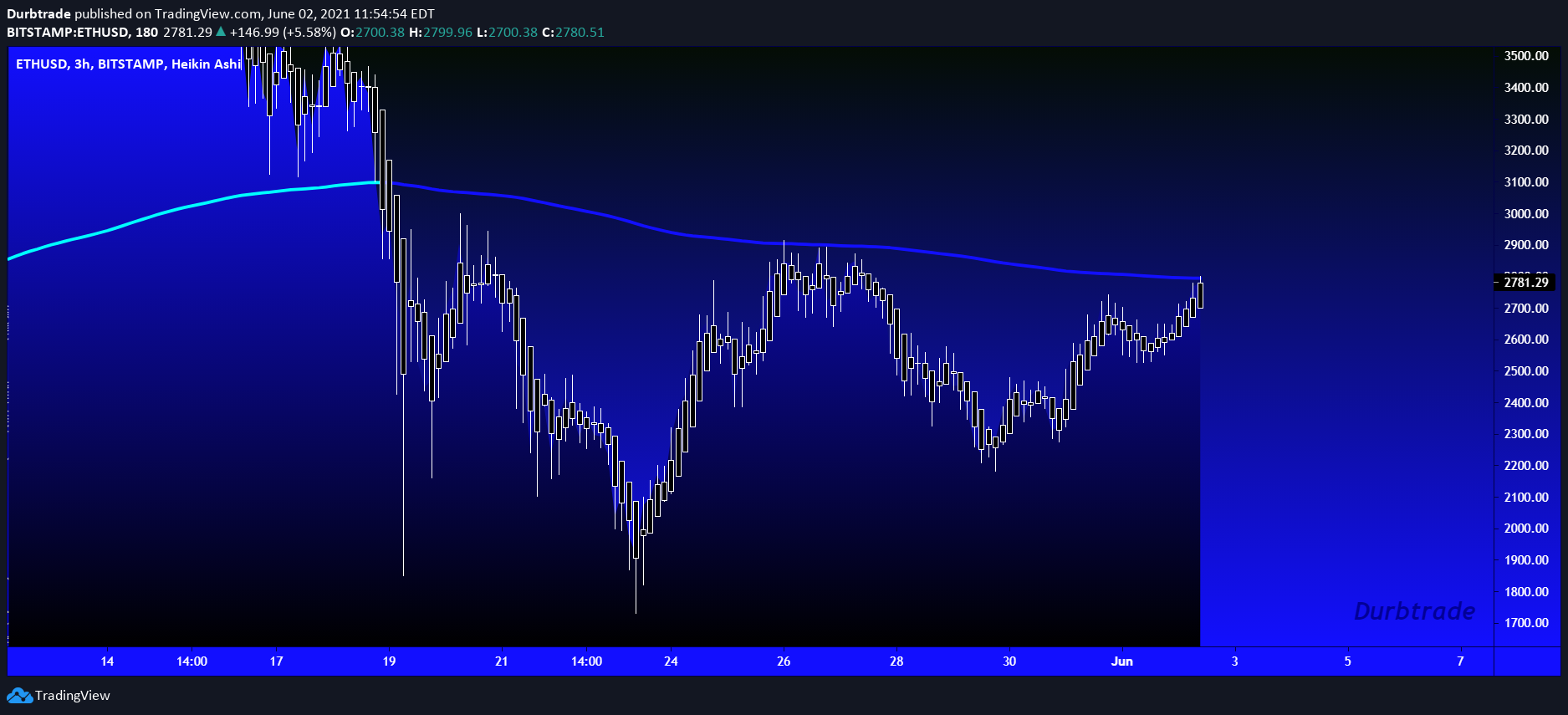
Task: Click the last price 2781.29 in the header
Action: click(187, 32)
